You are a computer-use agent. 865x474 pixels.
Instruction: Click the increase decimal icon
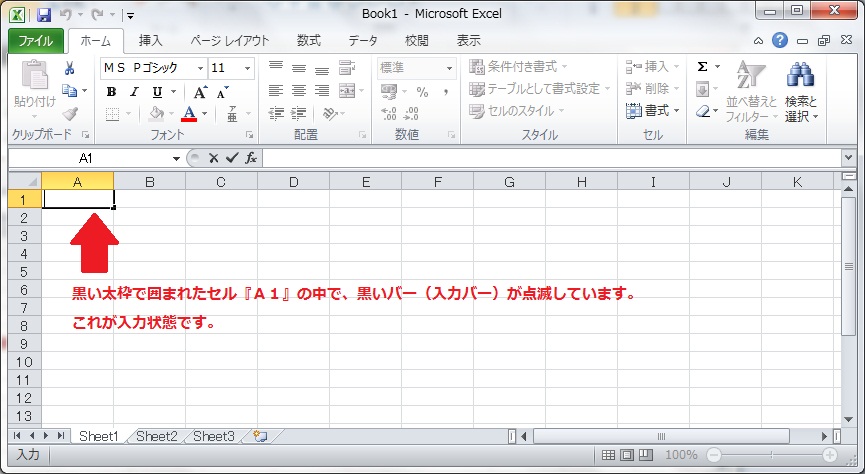pos(389,114)
